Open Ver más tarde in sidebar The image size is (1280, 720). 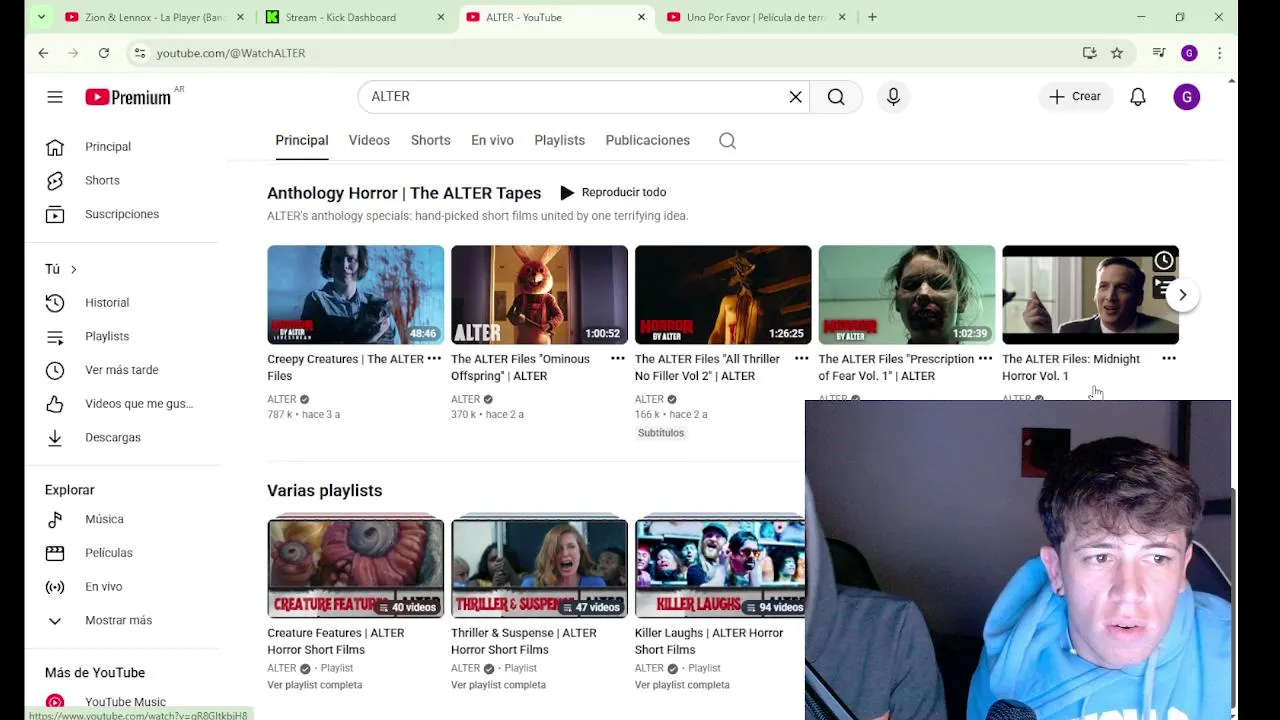[123, 371]
